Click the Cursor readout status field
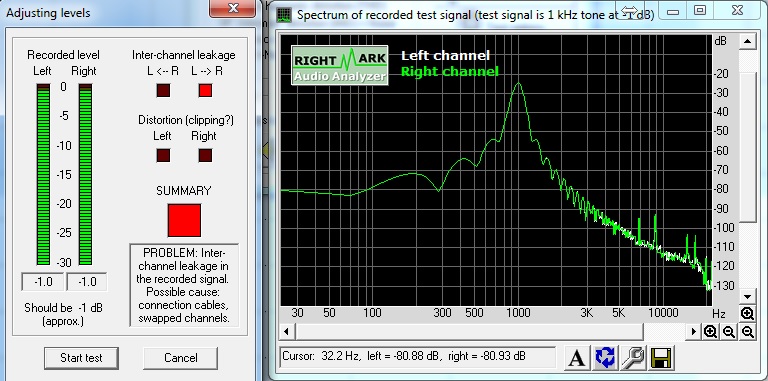 click(x=418, y=357)
